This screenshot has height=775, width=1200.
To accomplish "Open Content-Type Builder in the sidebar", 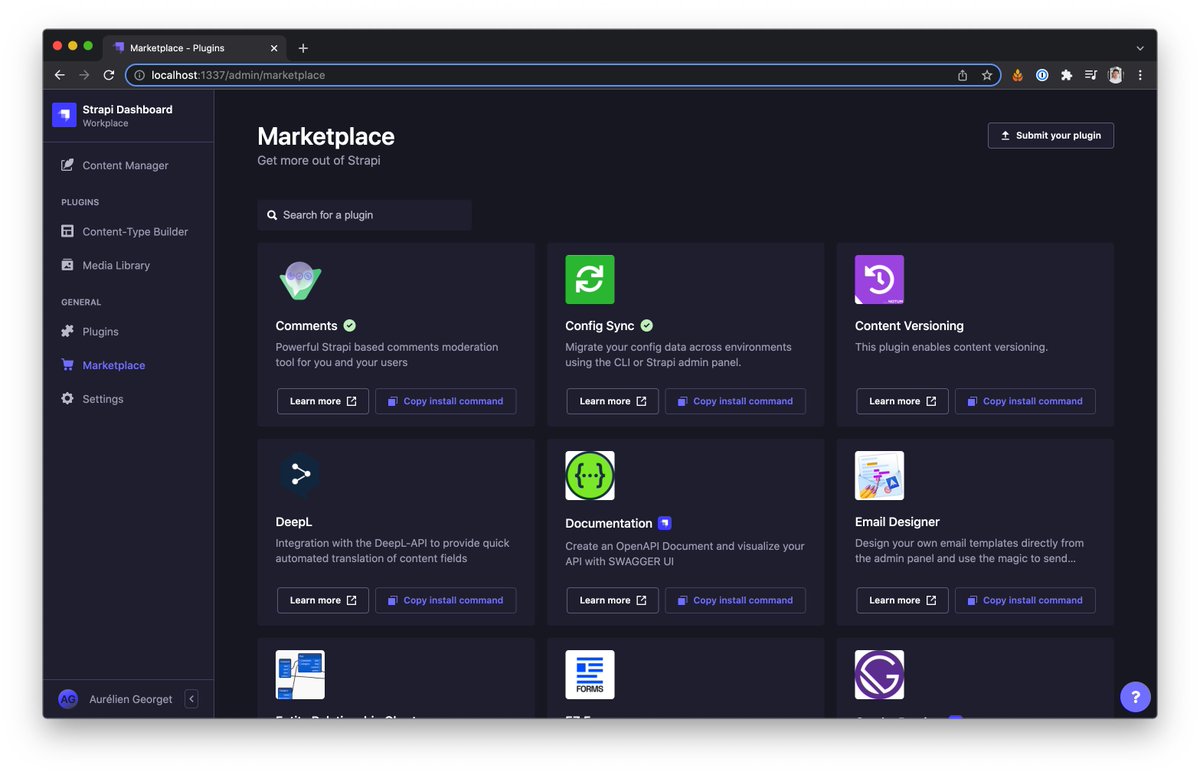I will pos(127,231).
